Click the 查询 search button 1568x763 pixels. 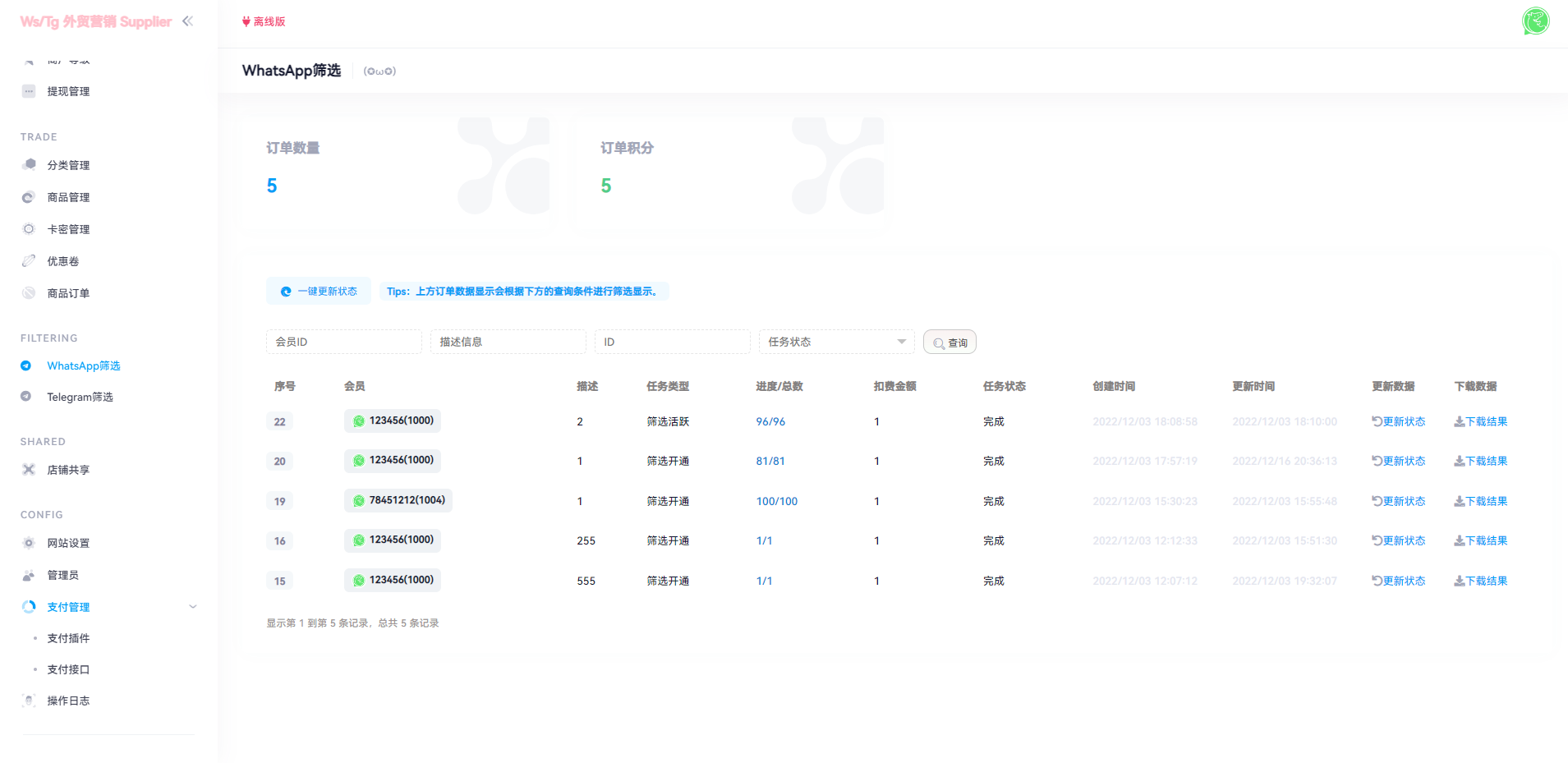coord(950,342)
